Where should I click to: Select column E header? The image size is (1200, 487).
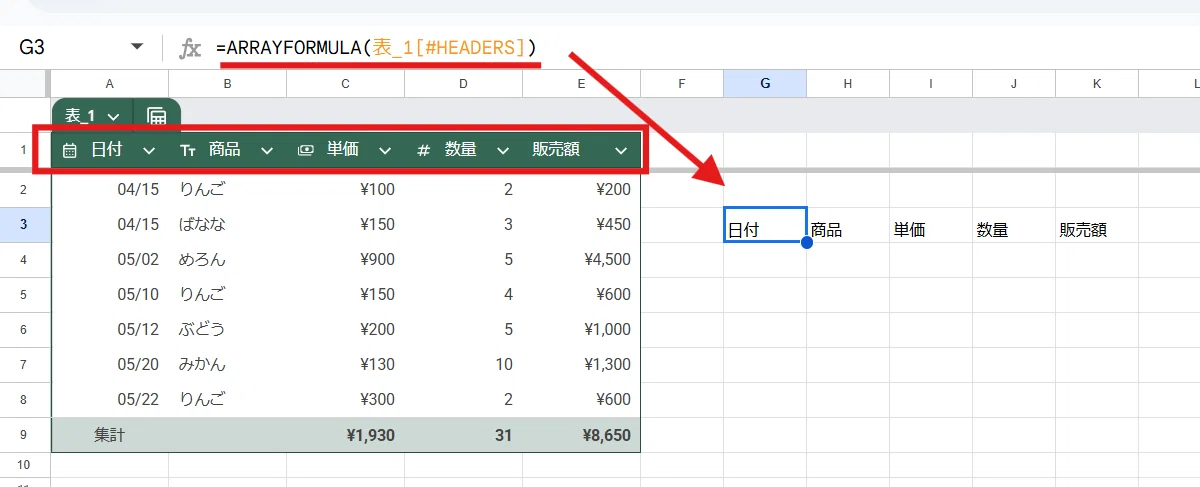click(x=582, y=84)
